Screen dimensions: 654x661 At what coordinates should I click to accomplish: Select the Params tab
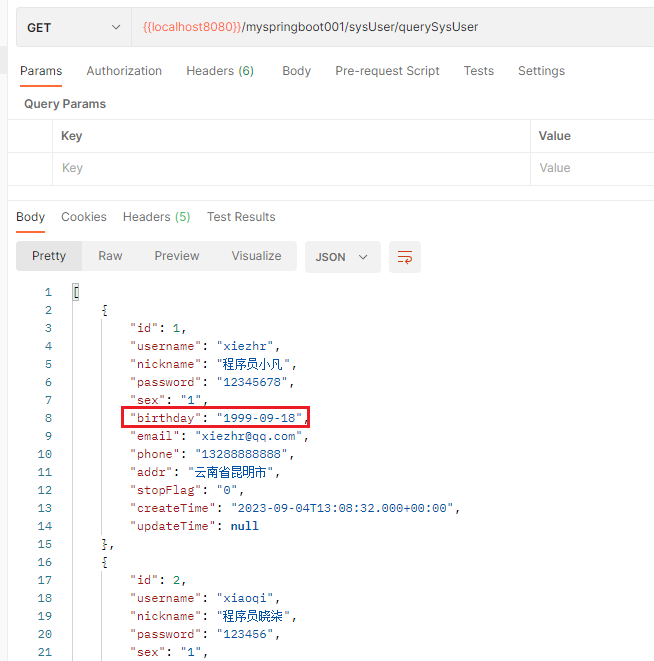(41, 71)
